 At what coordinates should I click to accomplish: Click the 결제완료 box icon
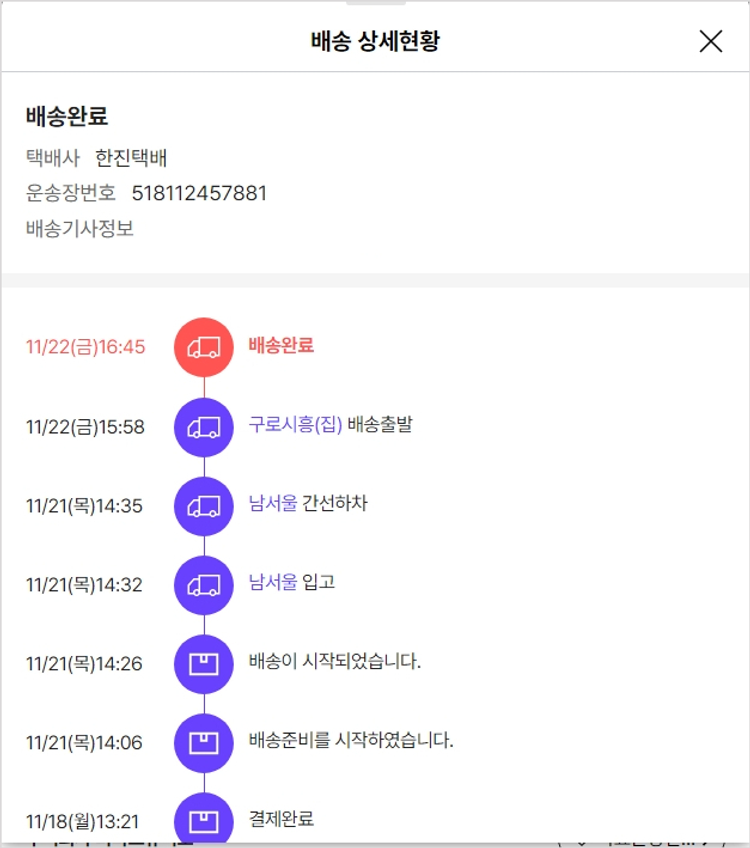[x=204, y=820]
